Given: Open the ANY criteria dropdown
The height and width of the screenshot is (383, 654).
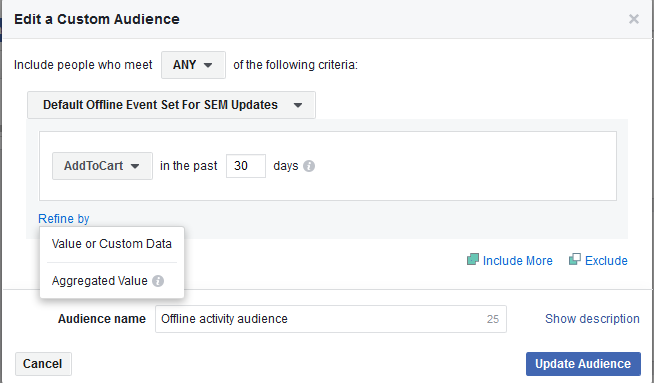Looking at the screenshot, I should [x=194, y=65].
